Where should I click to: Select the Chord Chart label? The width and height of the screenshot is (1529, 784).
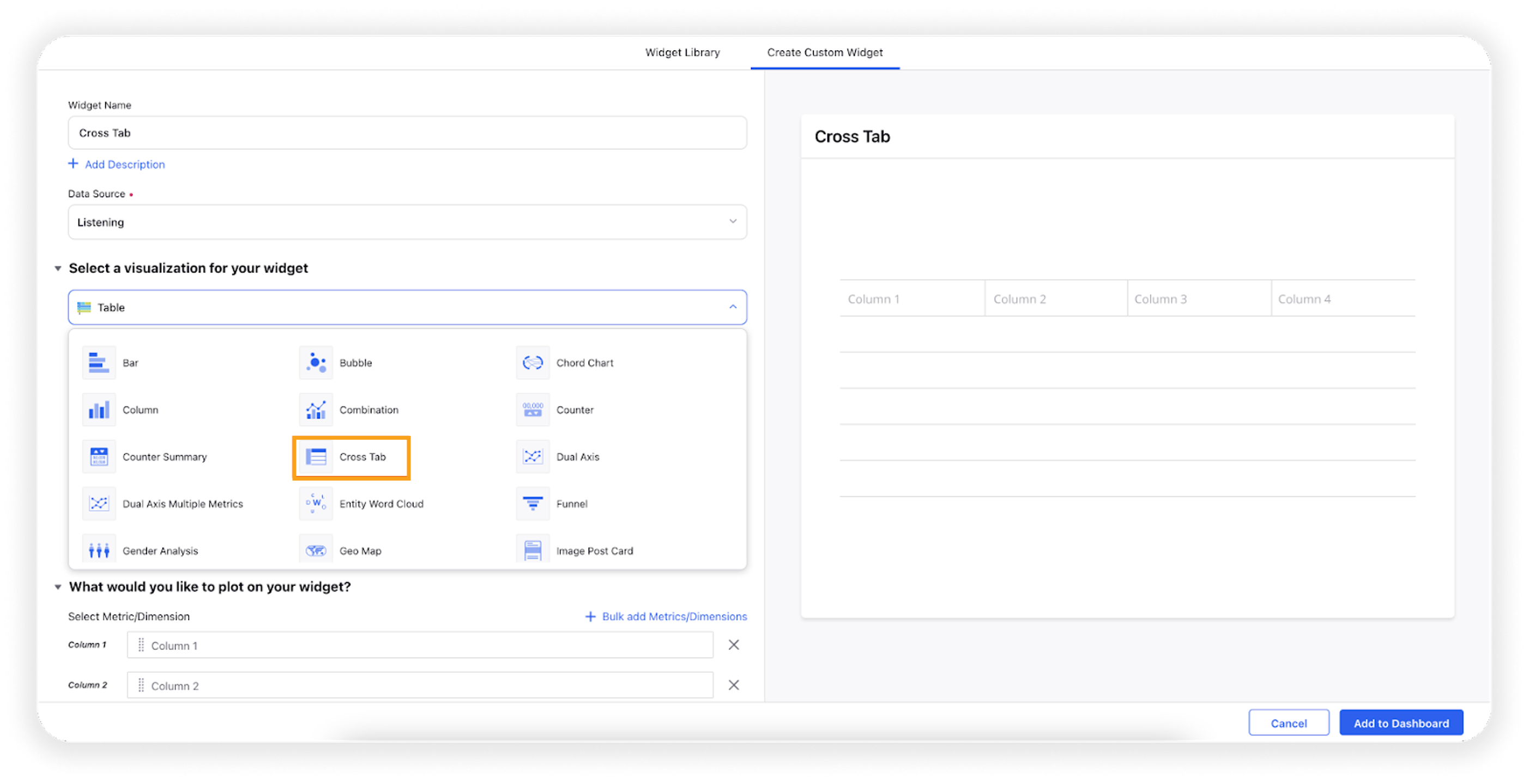(585, 362)
